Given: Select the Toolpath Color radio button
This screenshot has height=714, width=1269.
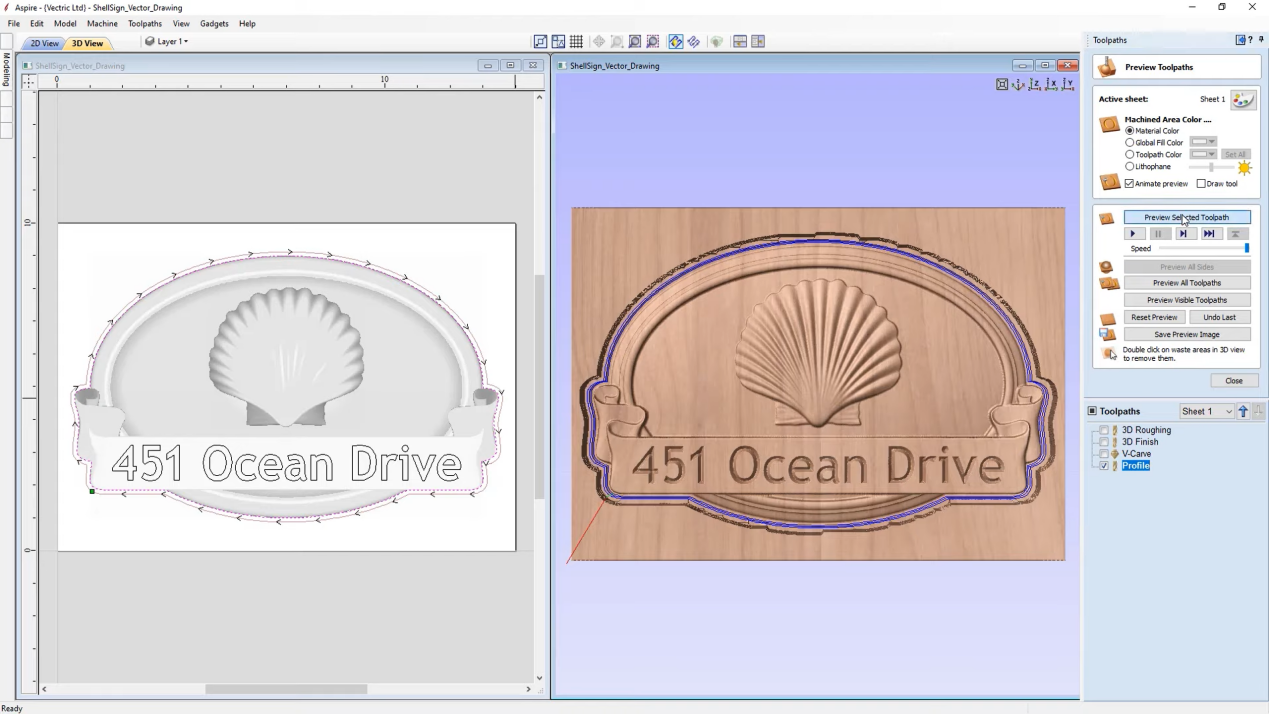Looking at the screenshot, I should [x=1130, y=155].
